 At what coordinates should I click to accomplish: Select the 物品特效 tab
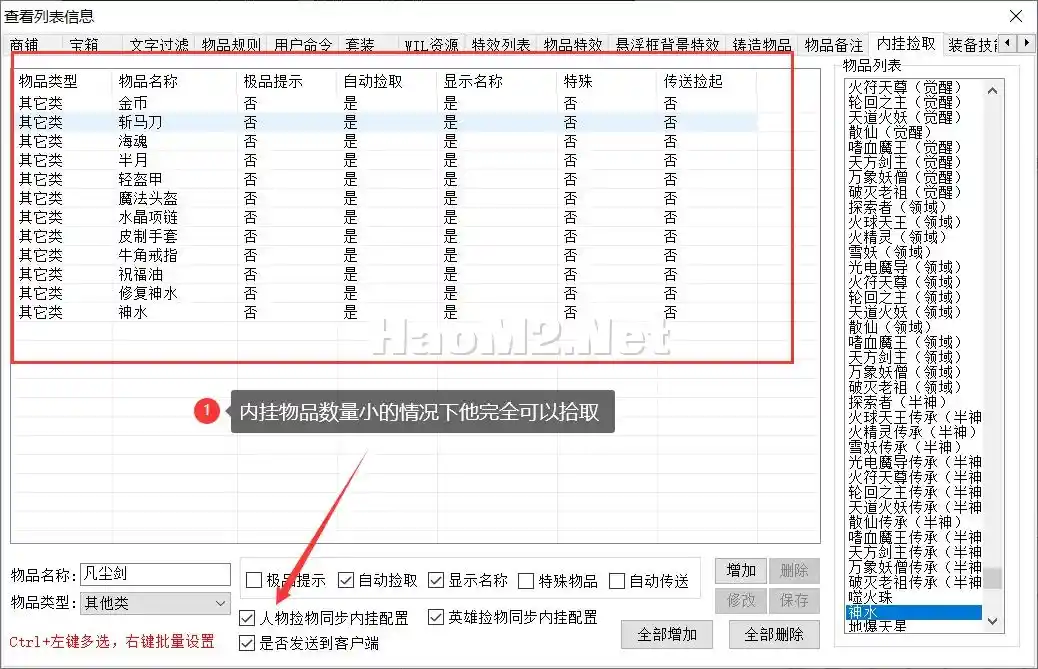pyautogui.click(x=573, y=44)
